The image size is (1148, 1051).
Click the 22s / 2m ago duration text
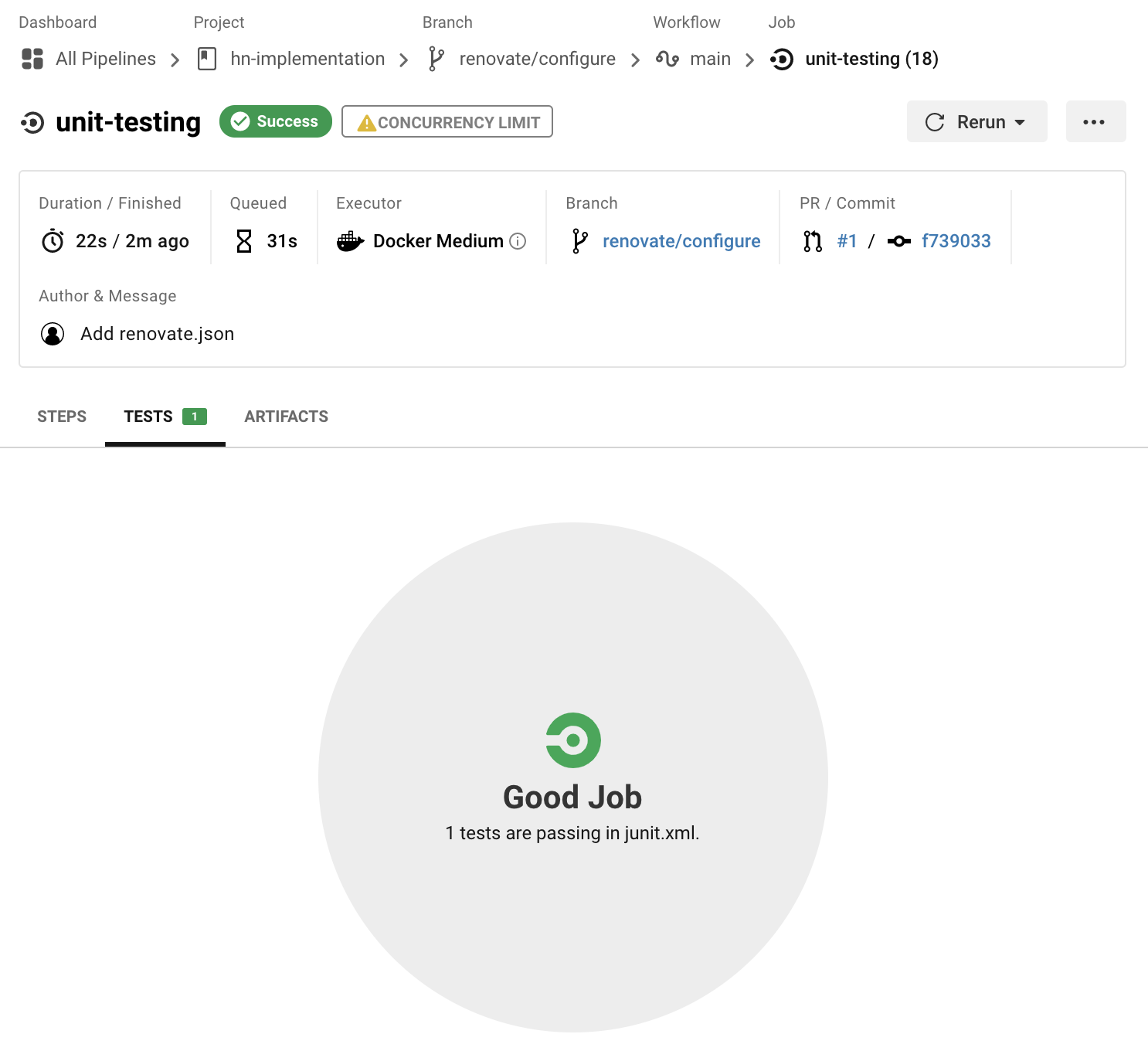(x=132, y=241)
